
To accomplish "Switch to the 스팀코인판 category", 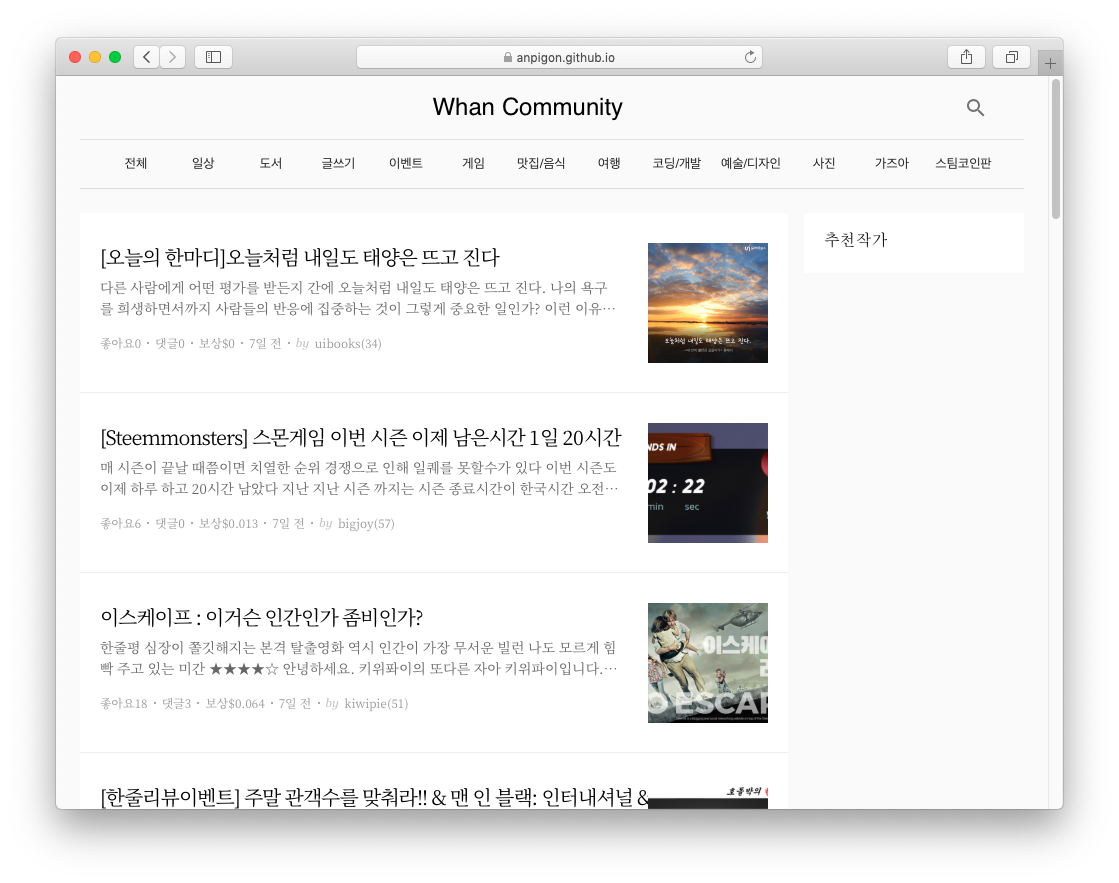I will click(x=963, y=163).
